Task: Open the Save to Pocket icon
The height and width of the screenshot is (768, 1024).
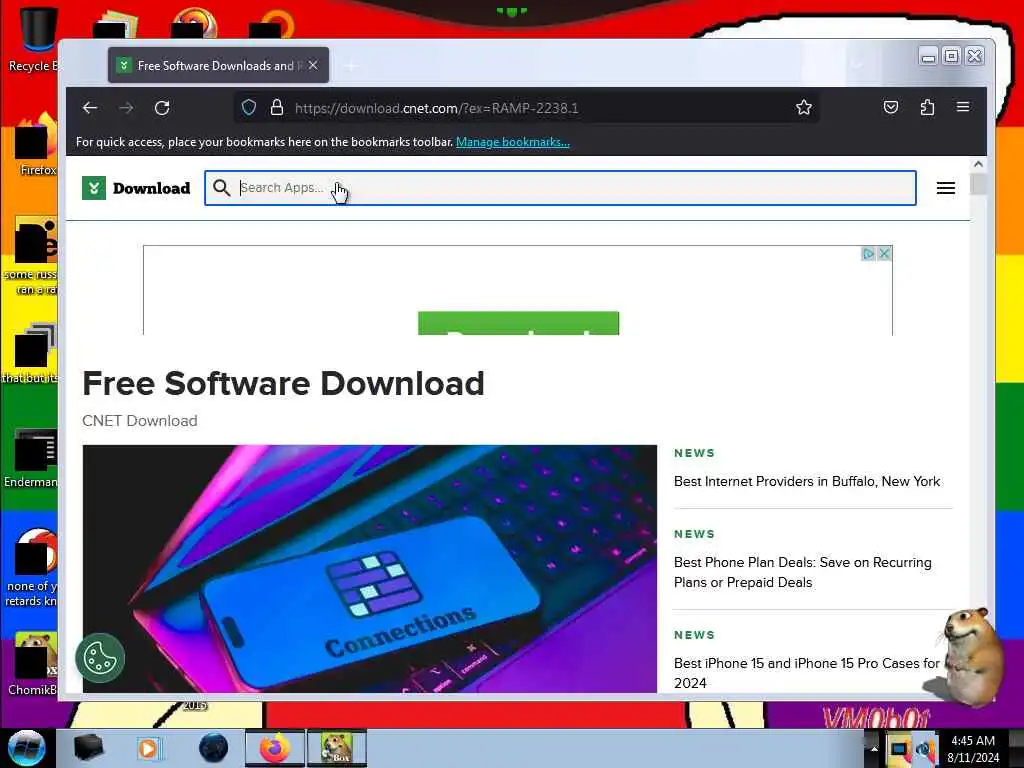Action: (x=891, y=107)
